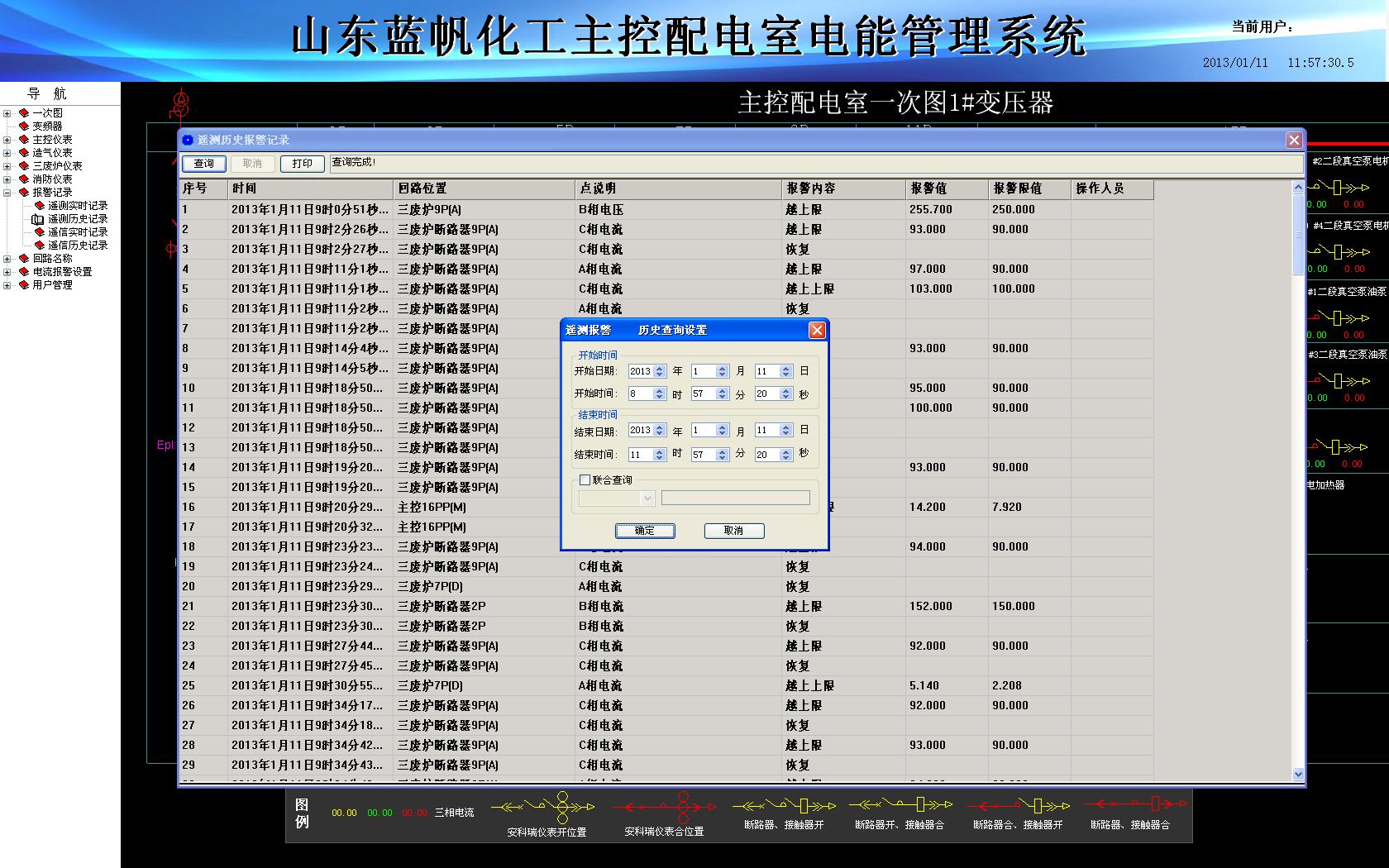Select 遥信实时记录 in the navigation tree
This screenshot has width=1389, height=868.
click(x=78, y=232)
